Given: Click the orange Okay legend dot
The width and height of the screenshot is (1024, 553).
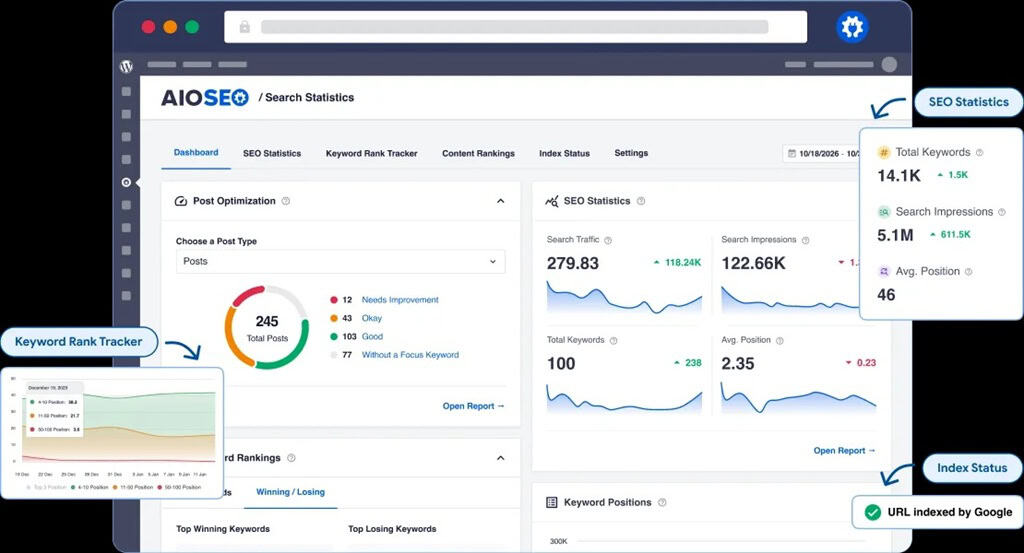Looking at the screenshot, I should pos(334,318).
